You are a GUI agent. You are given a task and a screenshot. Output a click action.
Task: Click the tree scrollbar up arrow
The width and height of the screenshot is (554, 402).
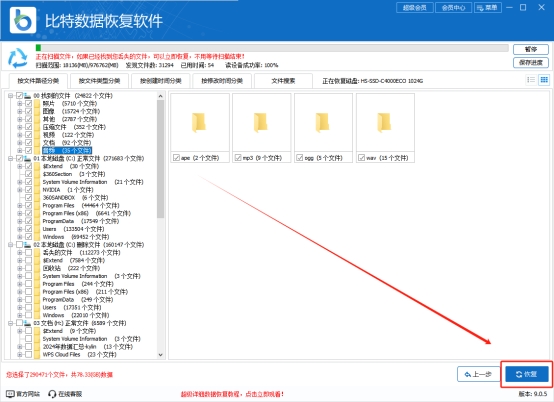160,96
